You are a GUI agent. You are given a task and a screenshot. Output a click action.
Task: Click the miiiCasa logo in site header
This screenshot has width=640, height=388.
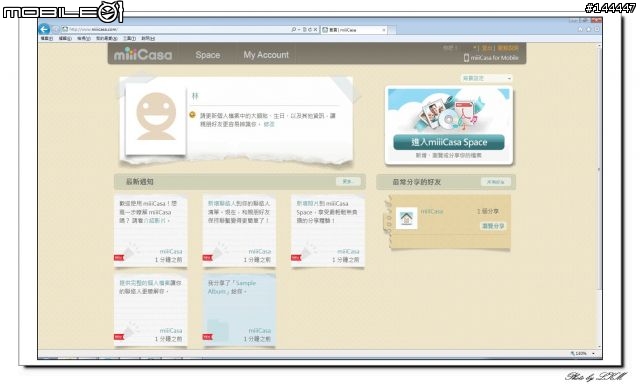coord(143,55)
